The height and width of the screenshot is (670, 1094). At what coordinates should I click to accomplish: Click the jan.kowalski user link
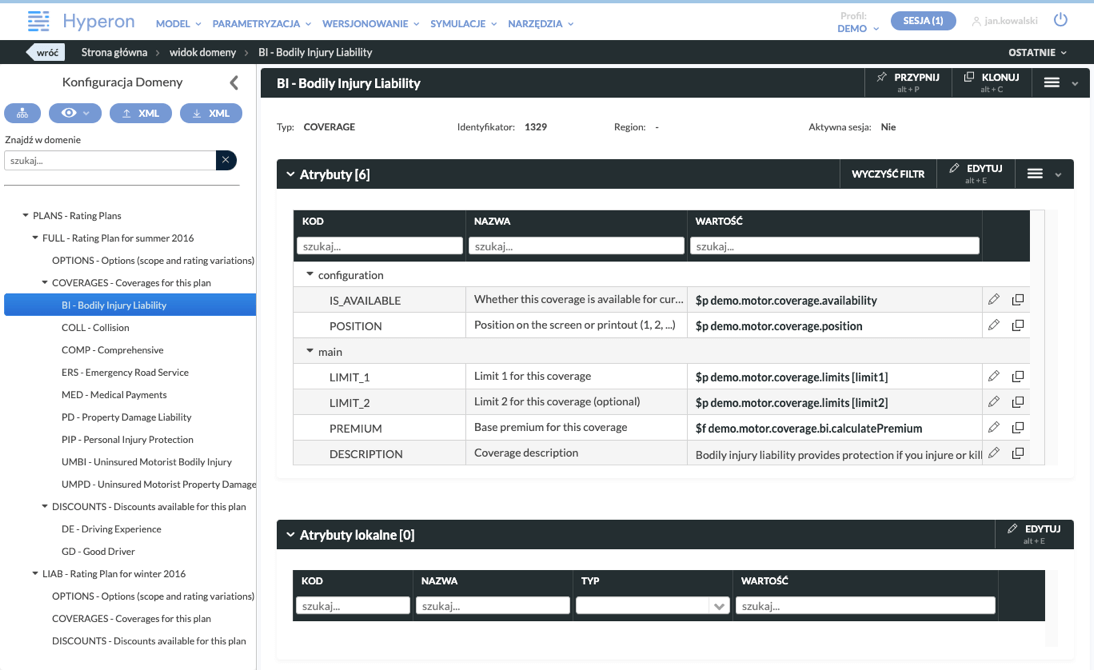click(x=1005, y=21)
